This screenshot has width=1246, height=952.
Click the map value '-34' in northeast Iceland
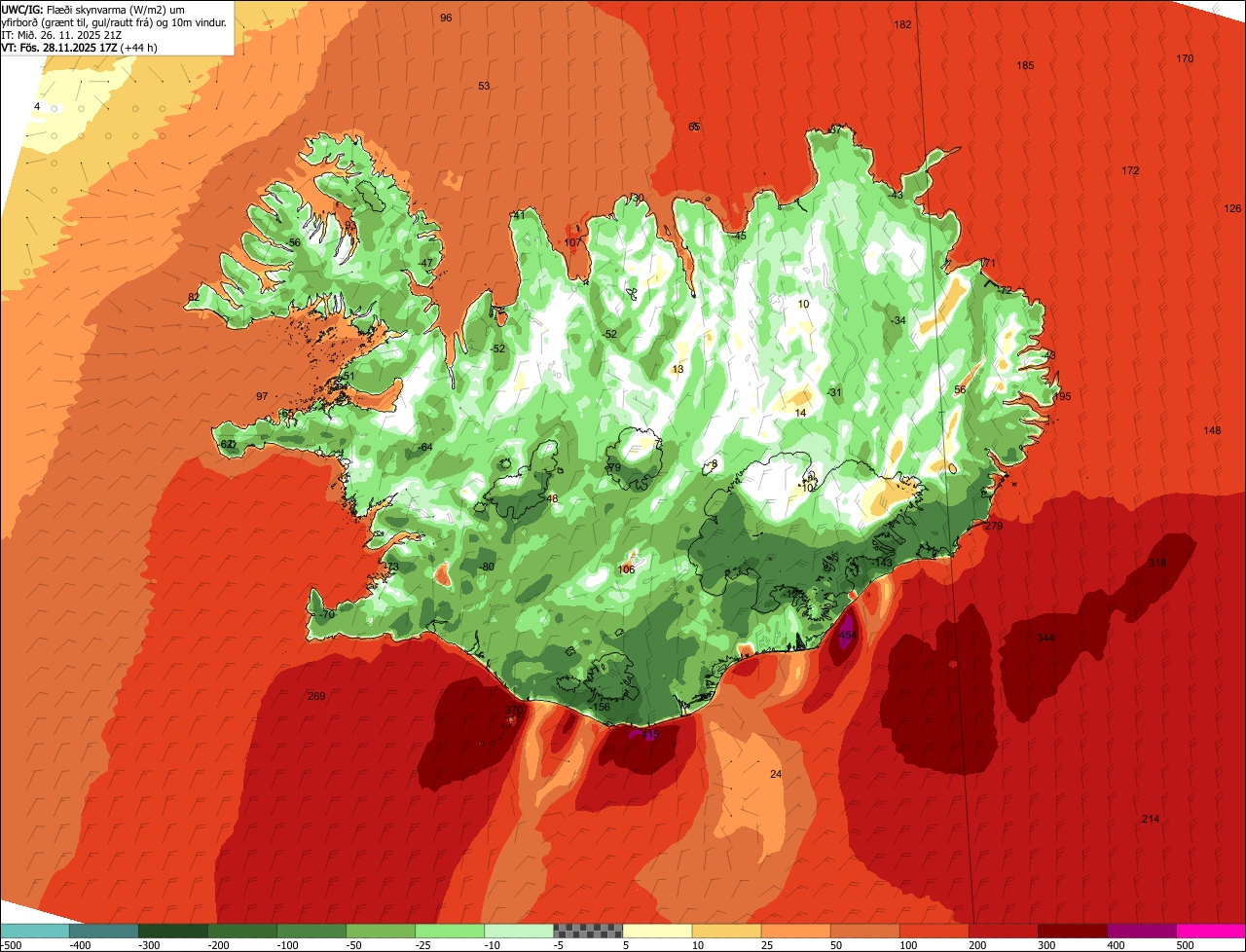coord(898,320)
